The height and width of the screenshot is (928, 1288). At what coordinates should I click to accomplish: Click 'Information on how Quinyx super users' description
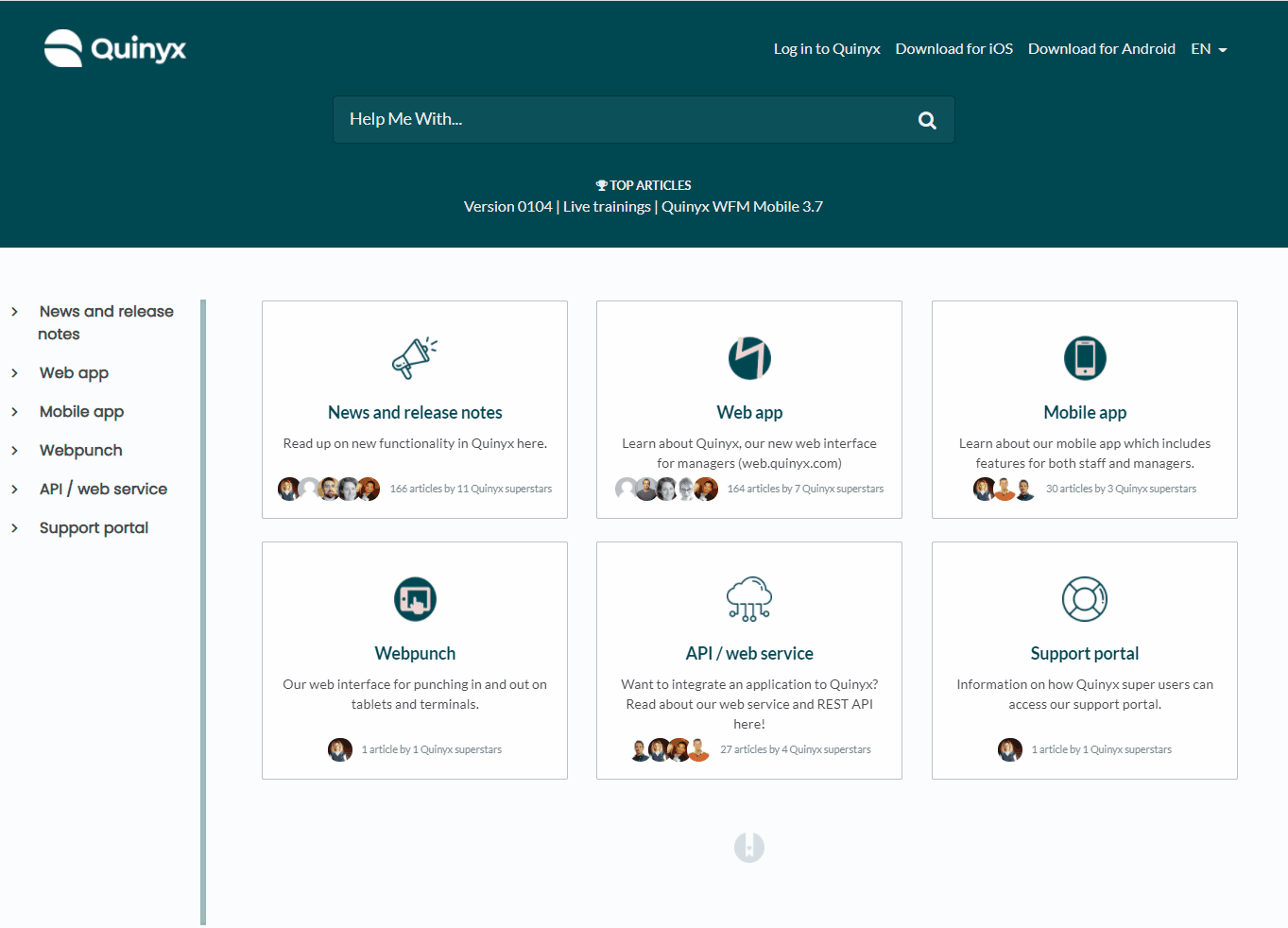(1085, 695)
